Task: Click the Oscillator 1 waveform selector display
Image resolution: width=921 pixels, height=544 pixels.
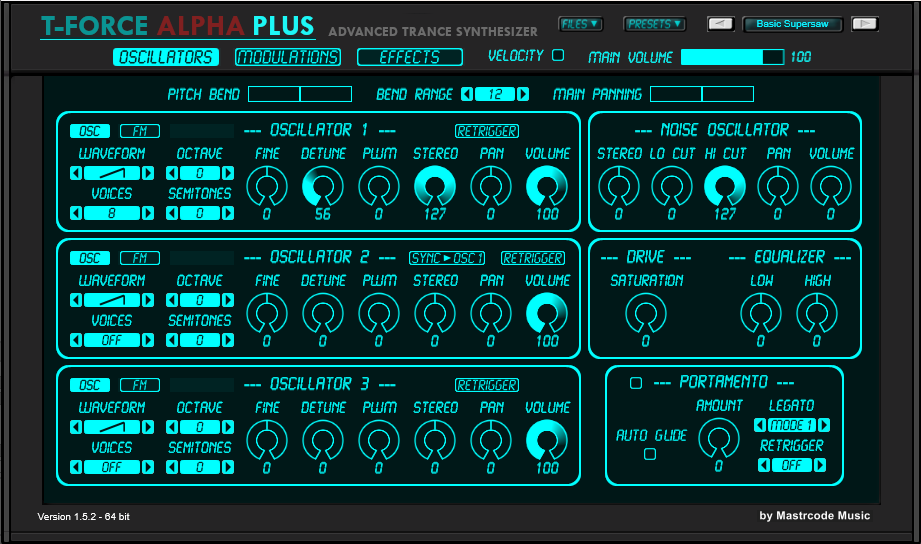Action: click(112, 173)
